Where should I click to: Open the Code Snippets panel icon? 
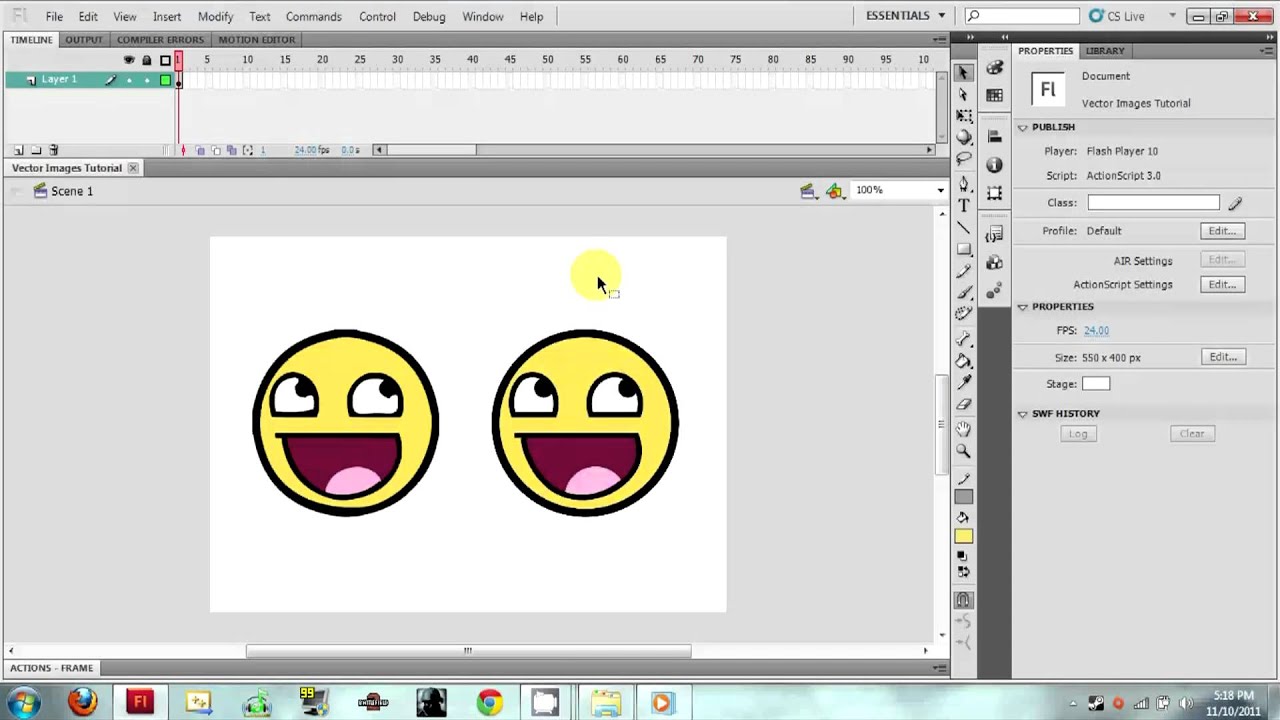click(x=994, y=234)
